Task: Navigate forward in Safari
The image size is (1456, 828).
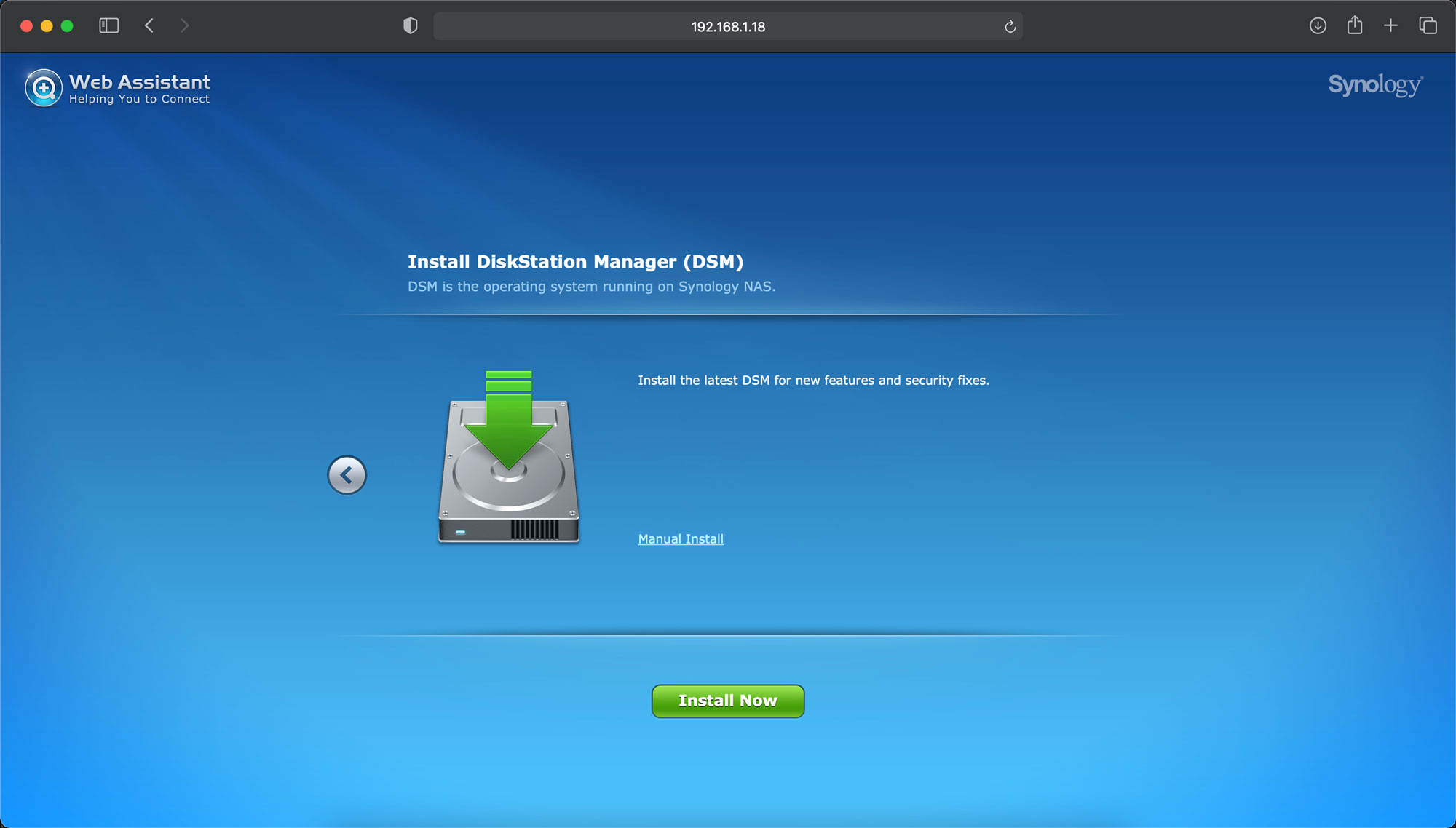Action: pyautogui.click(x=184, y=26)
